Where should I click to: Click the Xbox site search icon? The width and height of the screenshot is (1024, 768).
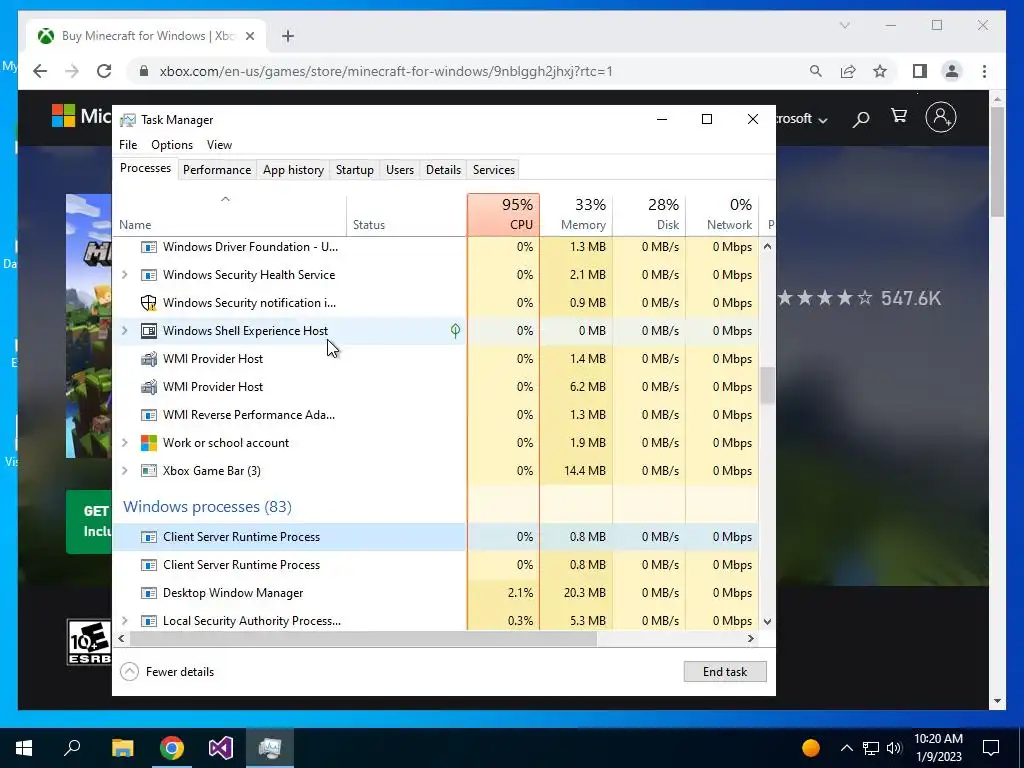(861, 119)
